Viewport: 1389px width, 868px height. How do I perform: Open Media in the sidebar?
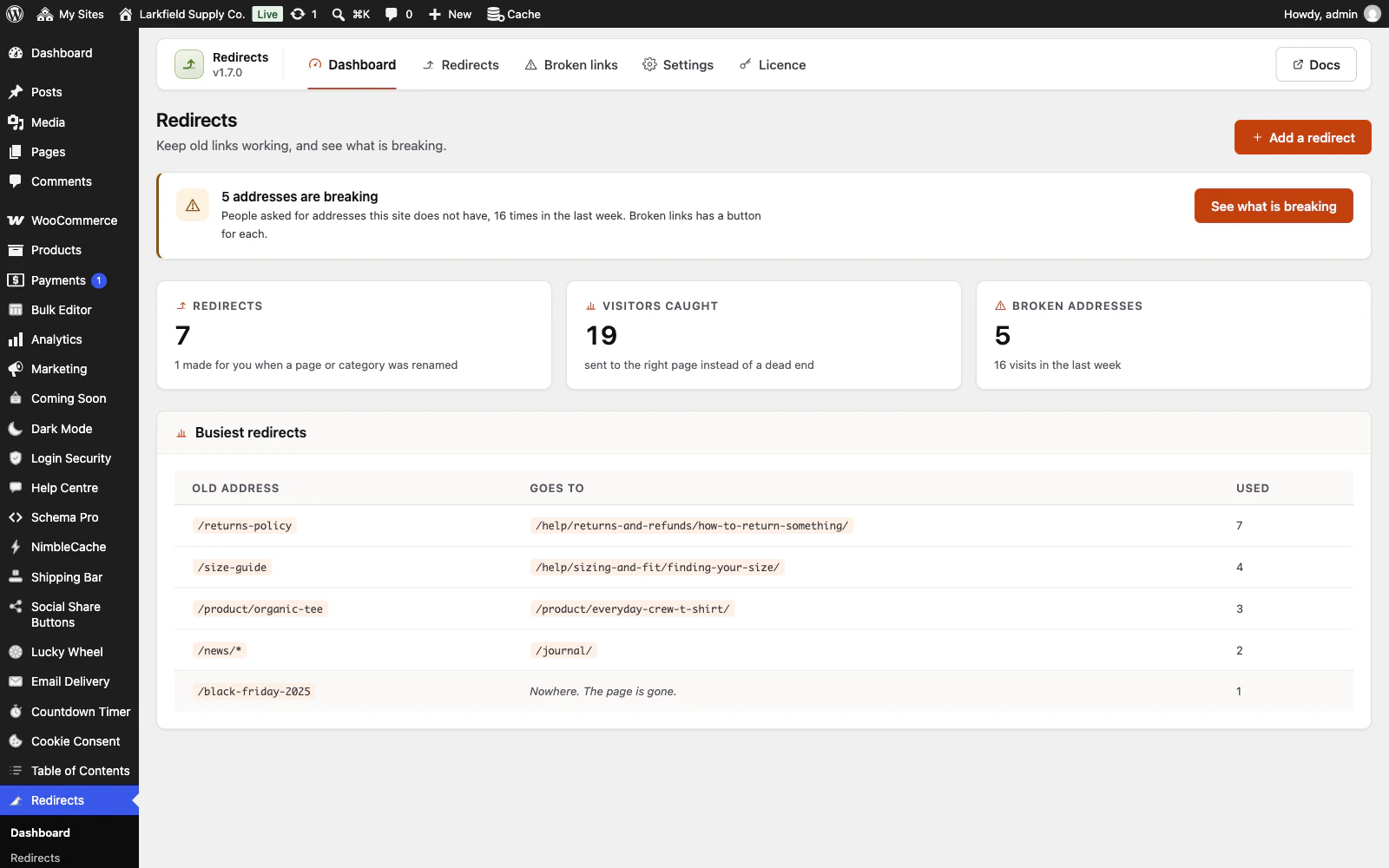[x=69, y=122]
